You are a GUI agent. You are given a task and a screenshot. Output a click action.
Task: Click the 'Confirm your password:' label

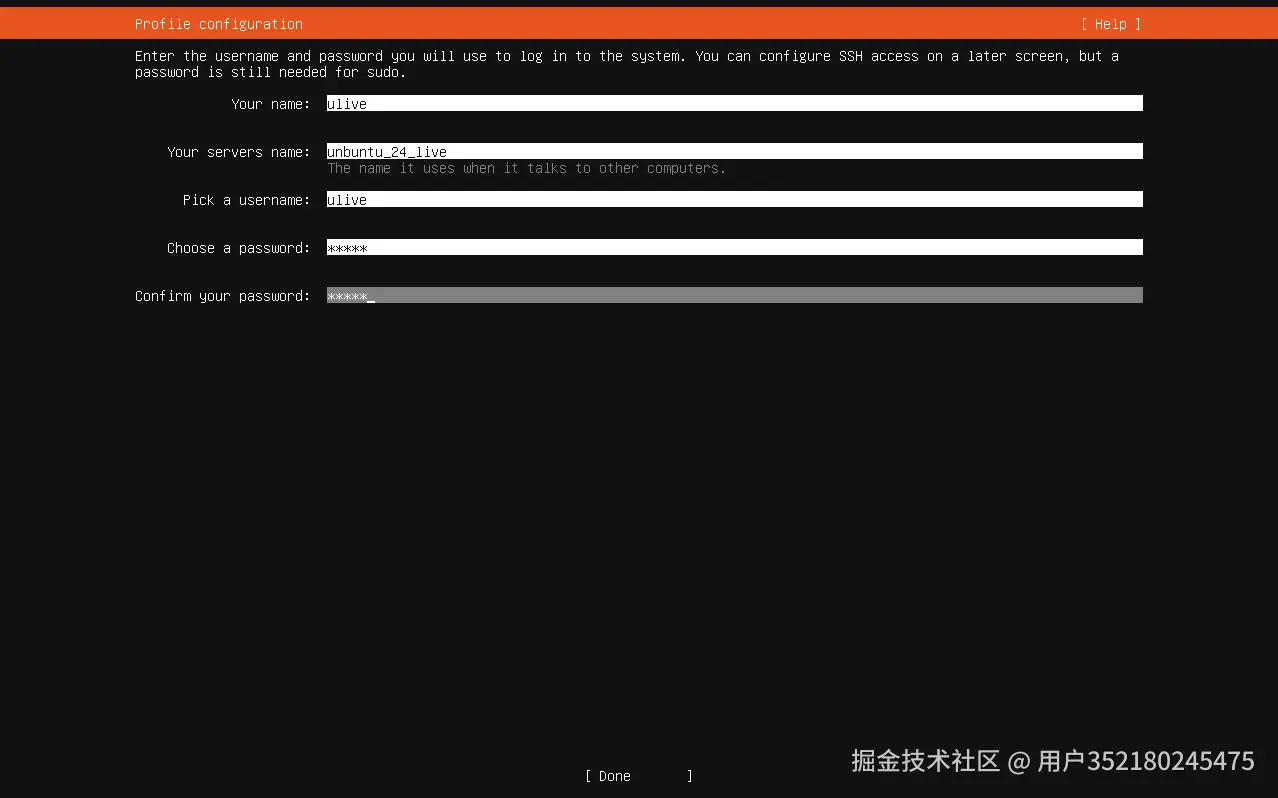223,296
